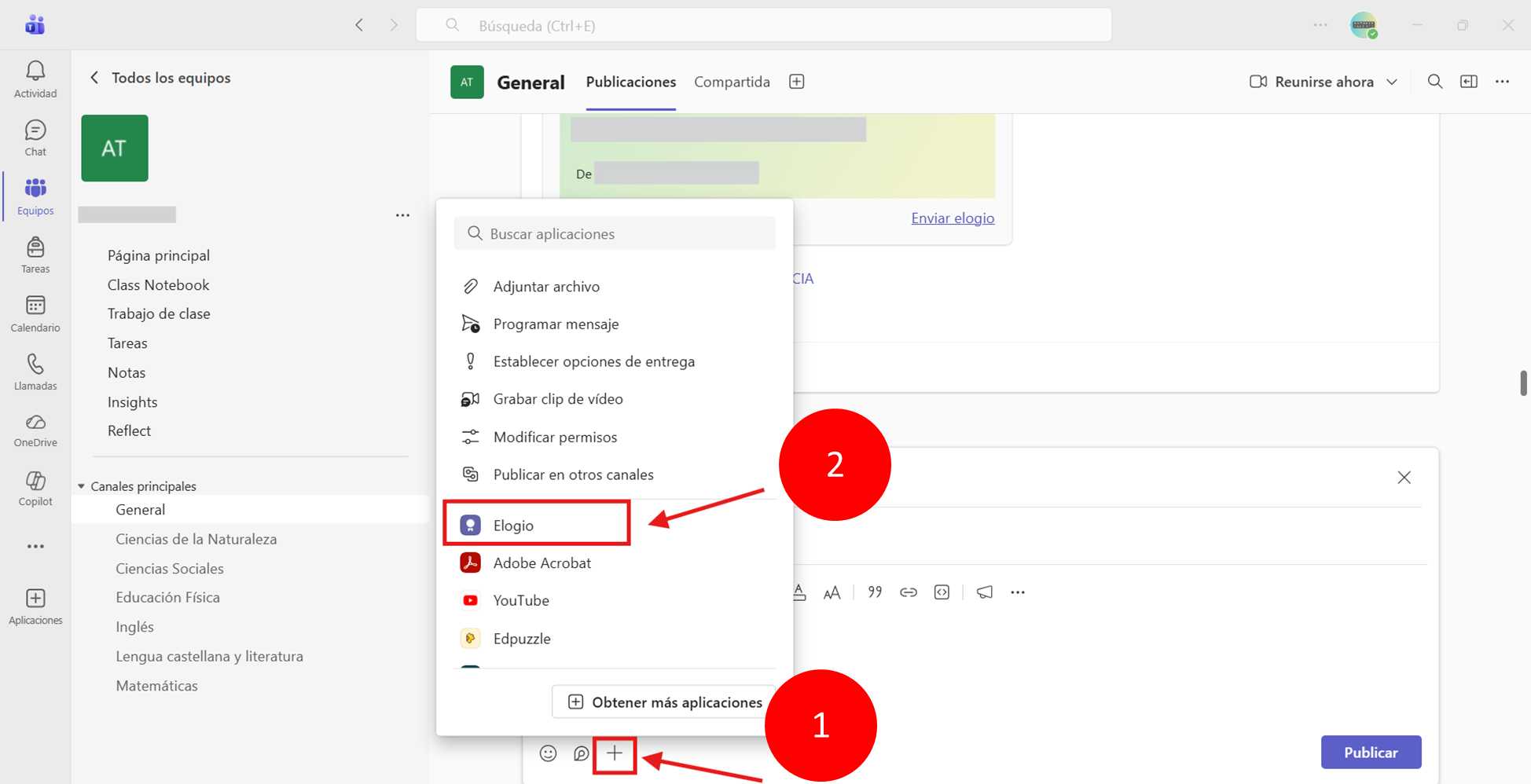The height and width of the screenshot is (784, 1531).
Task: Switch to Publicaciones tab
Action: [630, 82]
